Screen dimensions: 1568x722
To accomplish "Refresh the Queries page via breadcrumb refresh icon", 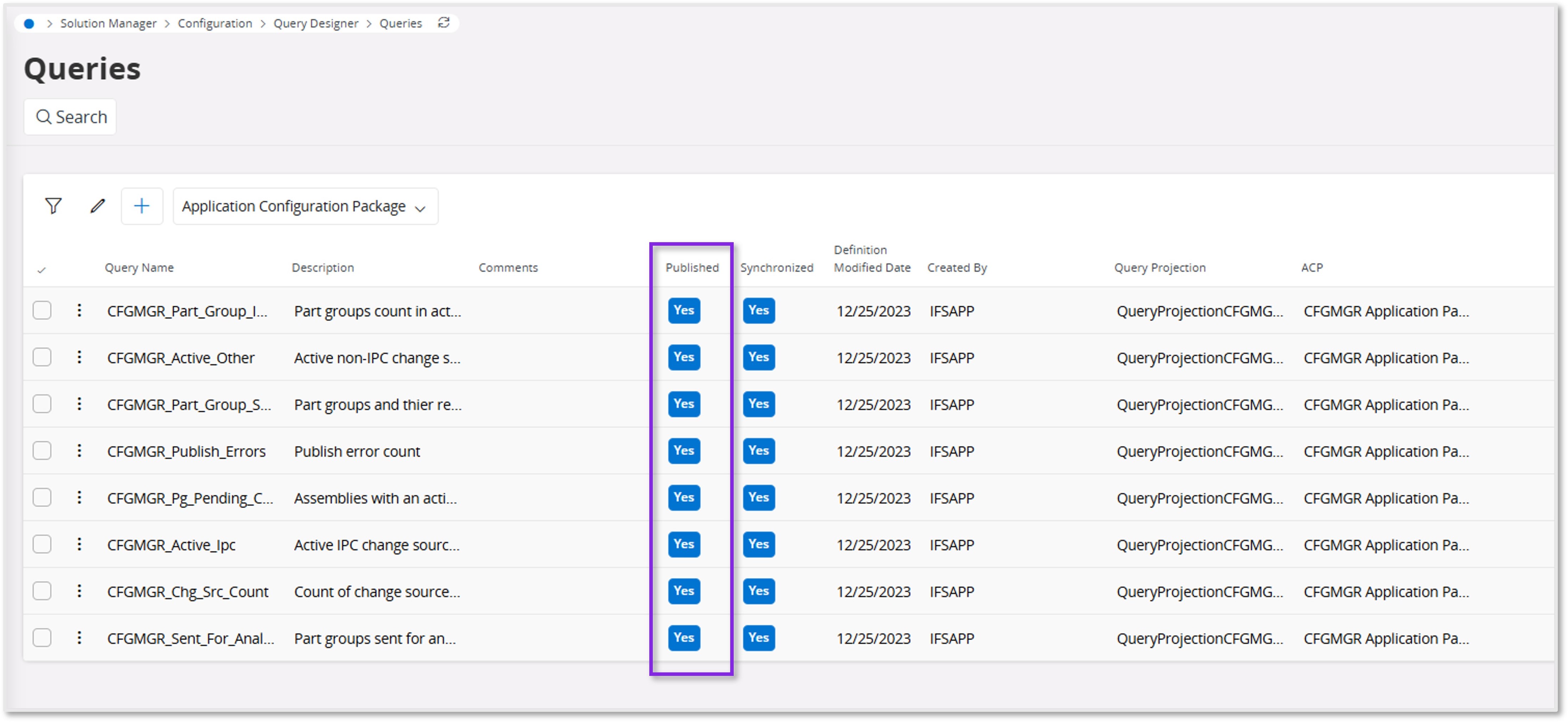I will click(444, 22).
